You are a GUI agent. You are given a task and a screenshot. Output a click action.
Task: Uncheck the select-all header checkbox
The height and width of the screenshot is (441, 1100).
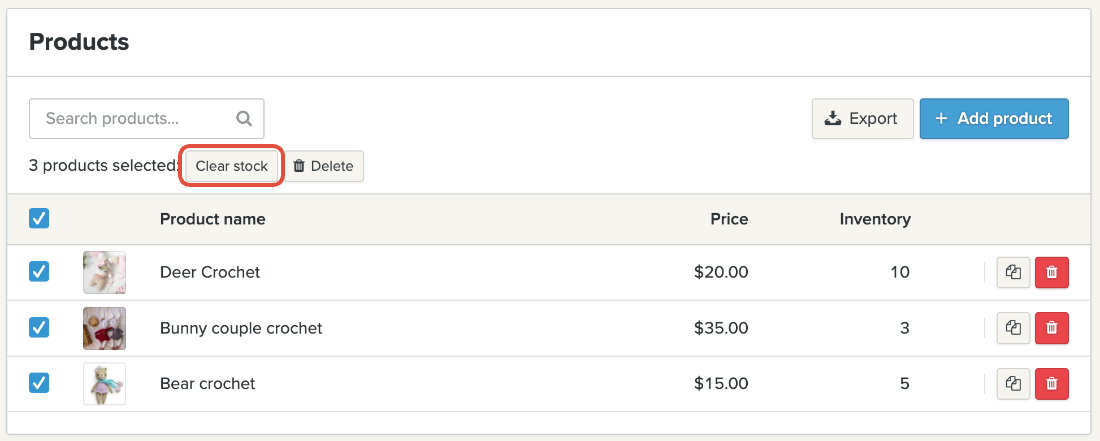pos(39,218)
